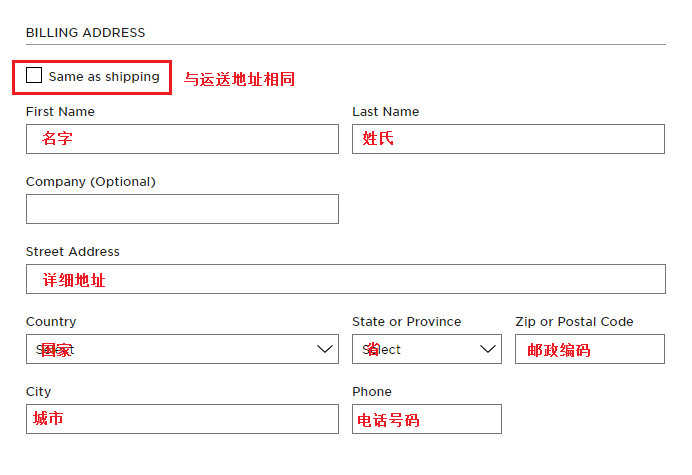Click the Street Address input field

[345, 279]
